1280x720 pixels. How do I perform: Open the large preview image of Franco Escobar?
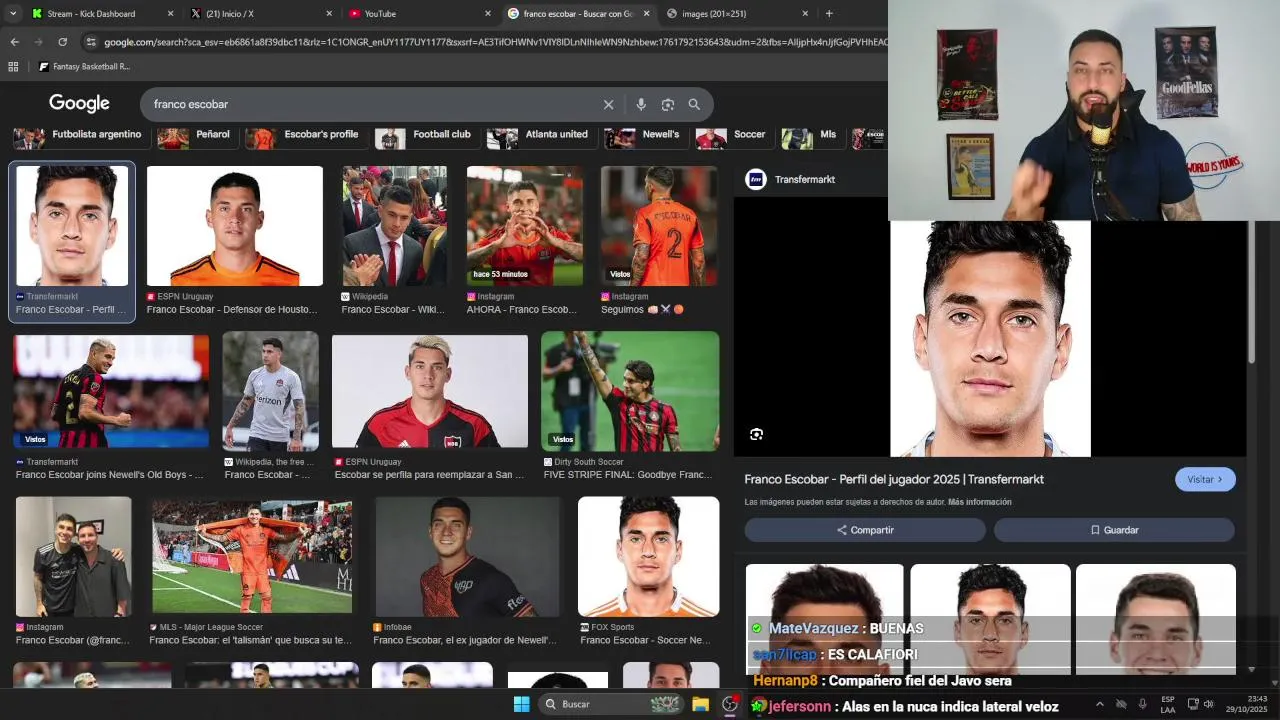point(990,339)
